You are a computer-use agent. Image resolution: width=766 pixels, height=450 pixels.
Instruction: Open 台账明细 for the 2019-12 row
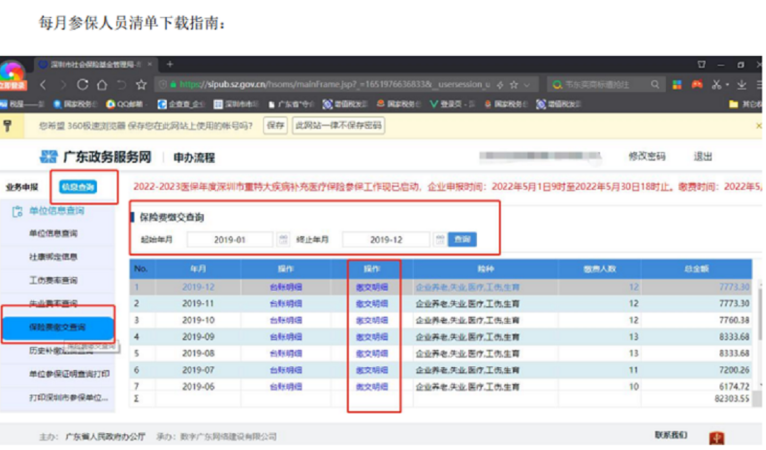click(x=286, y=287)
